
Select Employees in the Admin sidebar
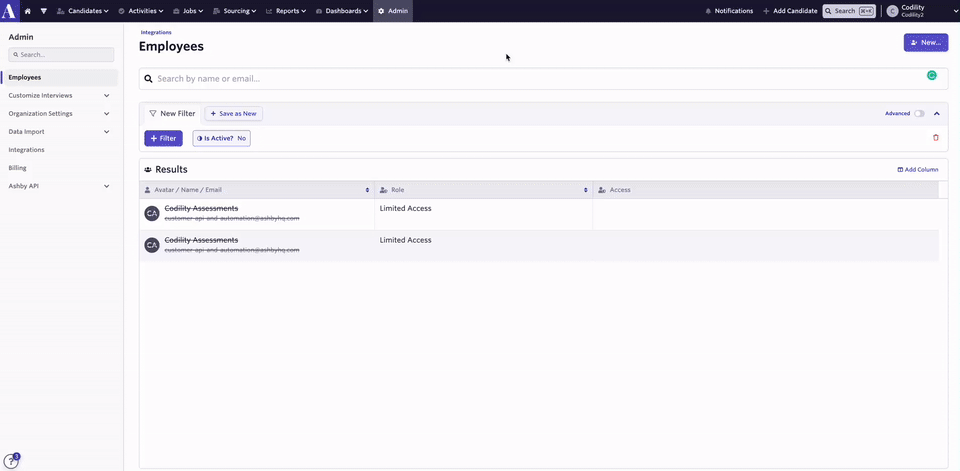(59, 78)
